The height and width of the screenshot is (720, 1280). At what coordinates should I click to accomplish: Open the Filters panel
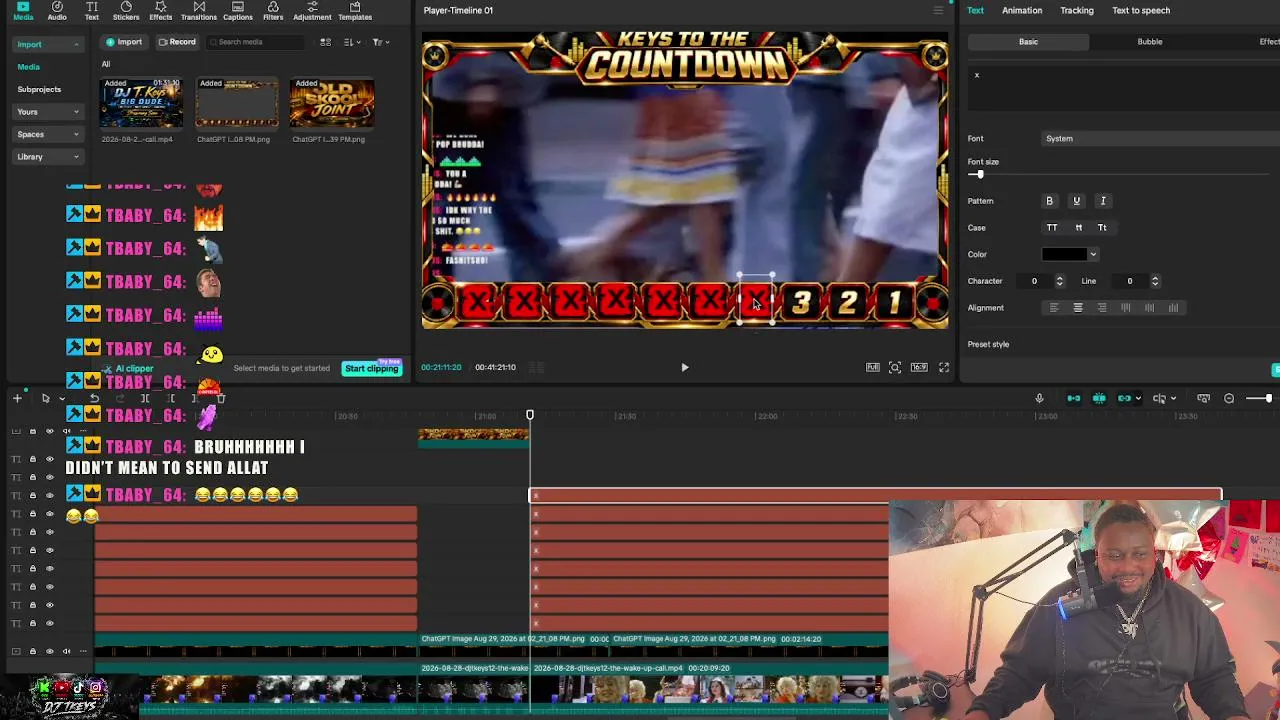pyautogui.click(x=273, y=11)
